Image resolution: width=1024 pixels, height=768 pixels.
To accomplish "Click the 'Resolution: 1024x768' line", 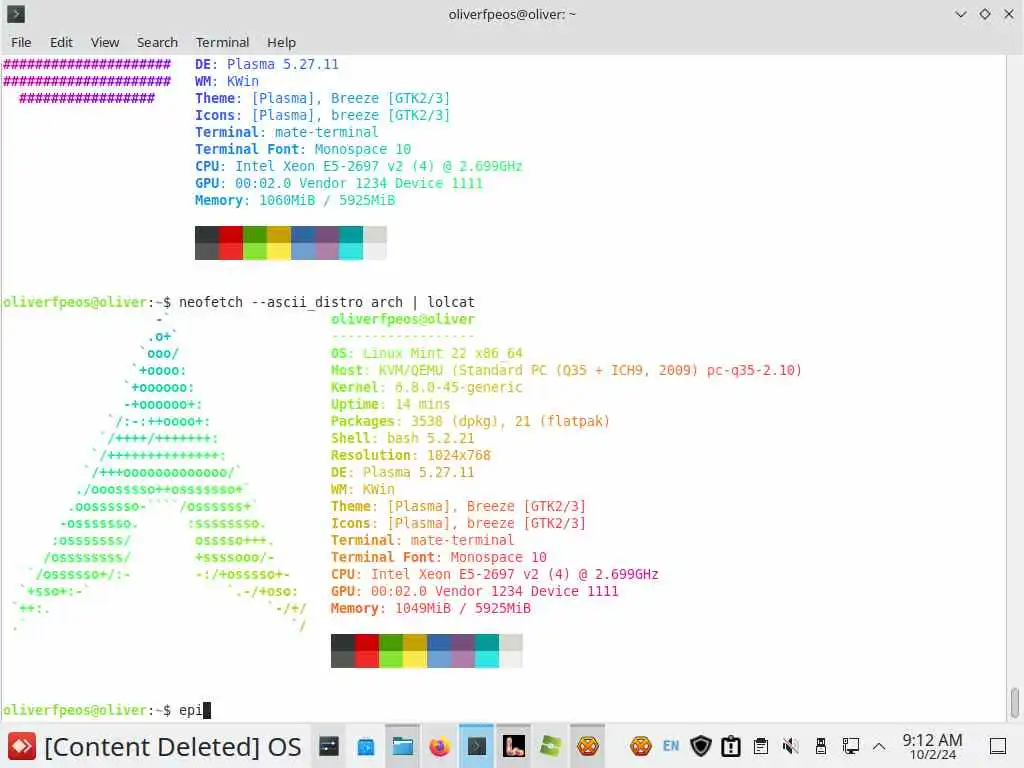I will click(411, 455).
